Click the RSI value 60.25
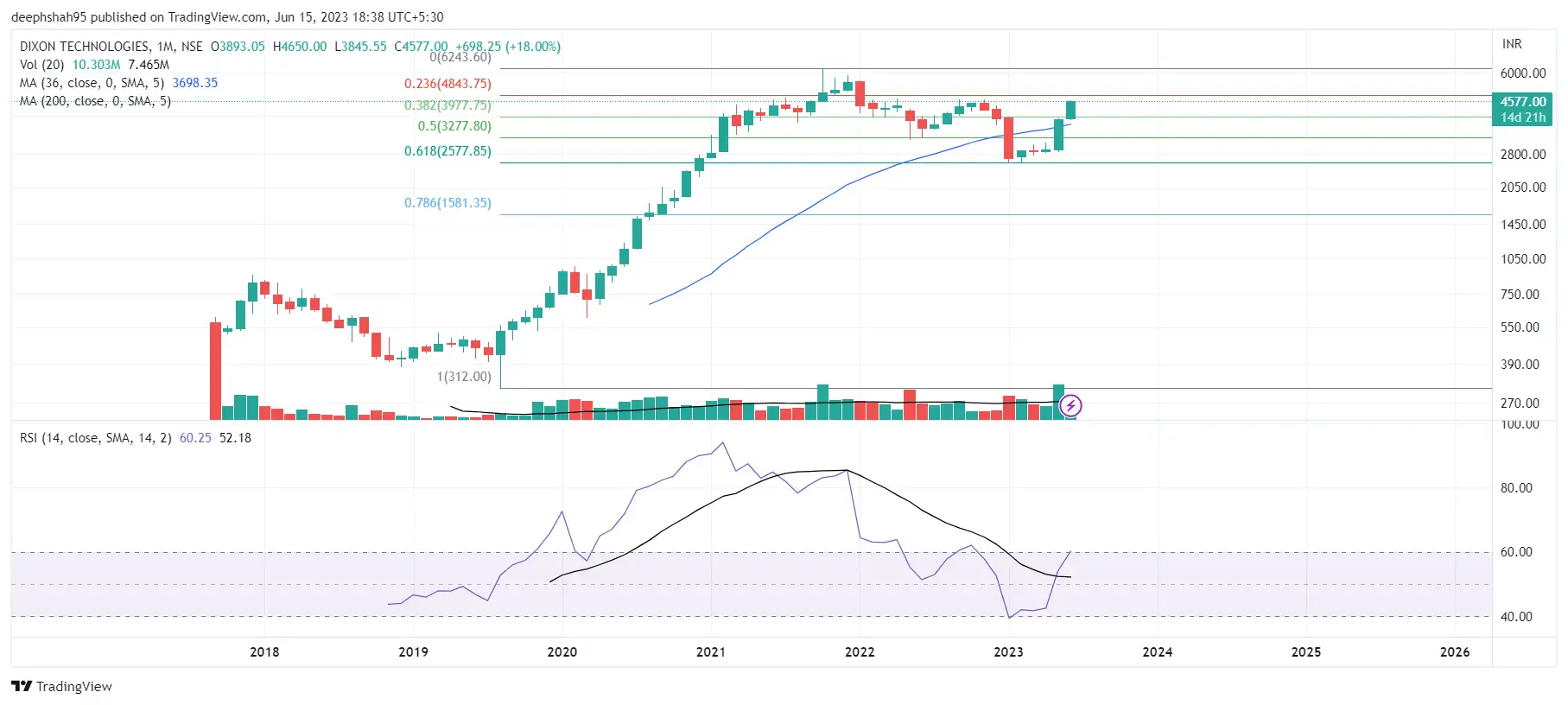 click(x=195, y=438)
